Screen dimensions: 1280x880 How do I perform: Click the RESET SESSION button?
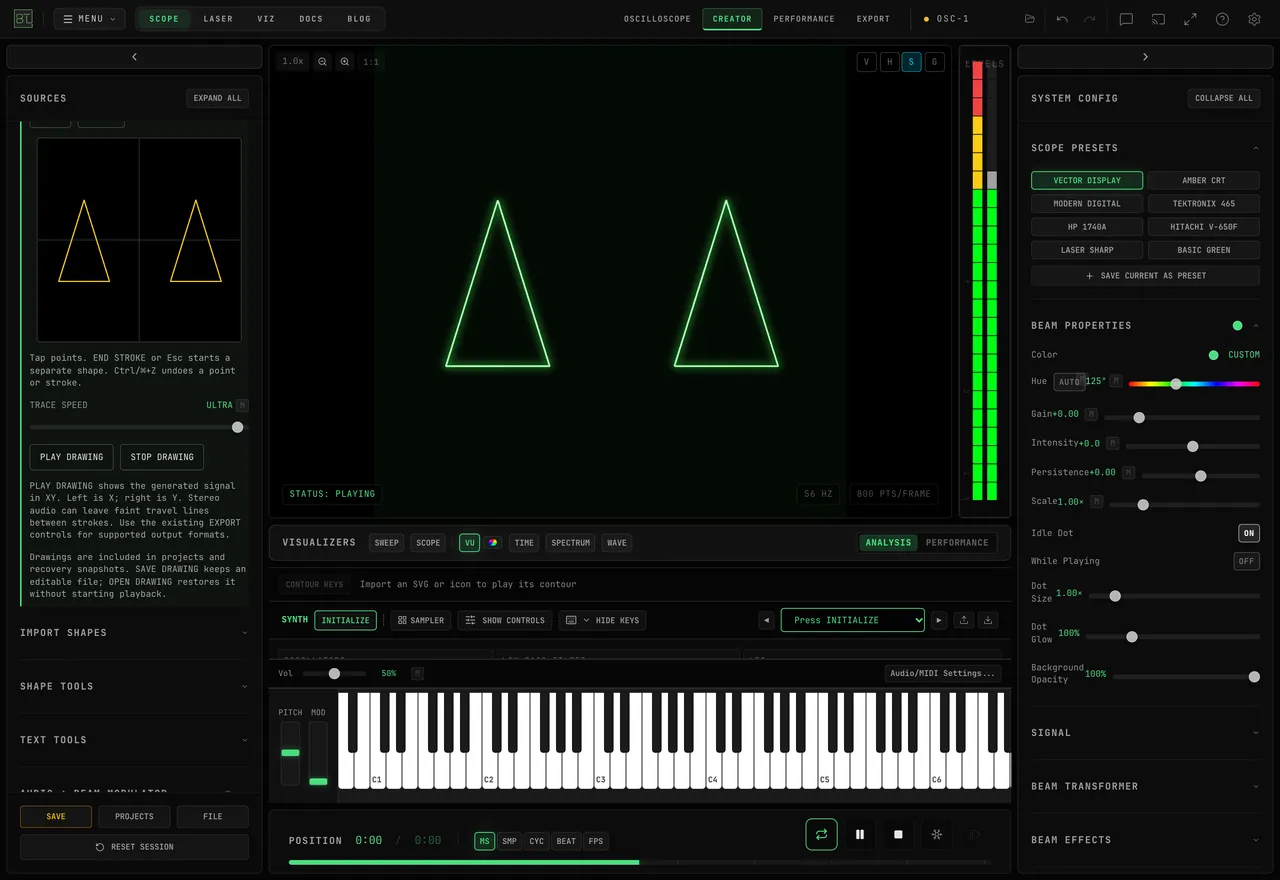(134, 847)
